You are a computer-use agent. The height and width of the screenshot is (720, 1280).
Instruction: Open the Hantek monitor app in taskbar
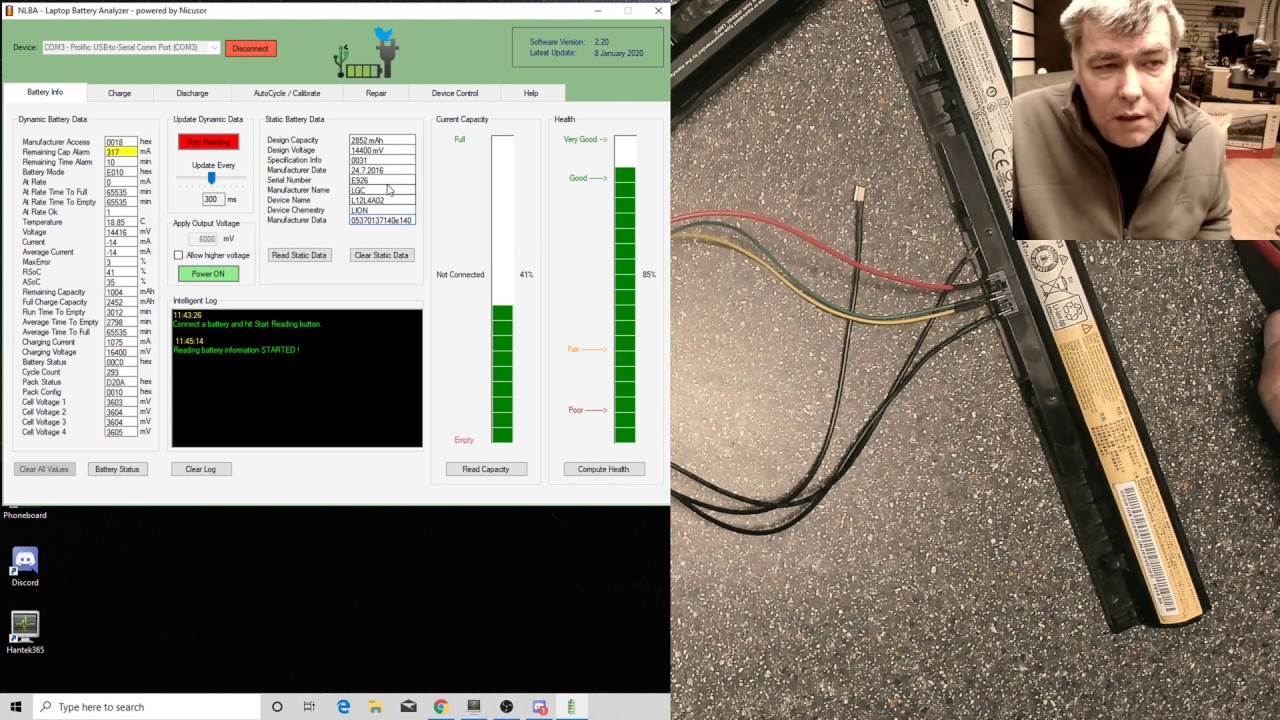[x=474, y=707]
